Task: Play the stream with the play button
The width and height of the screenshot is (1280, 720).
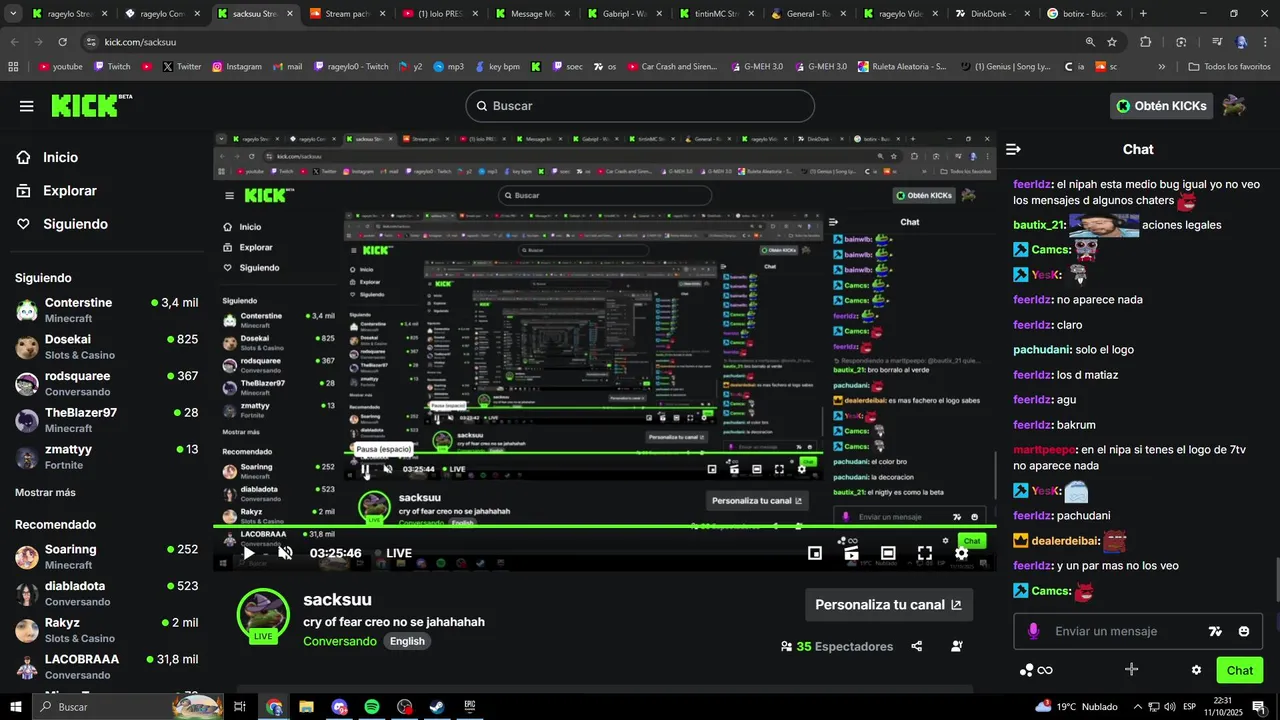Action: tap(249, 553)
